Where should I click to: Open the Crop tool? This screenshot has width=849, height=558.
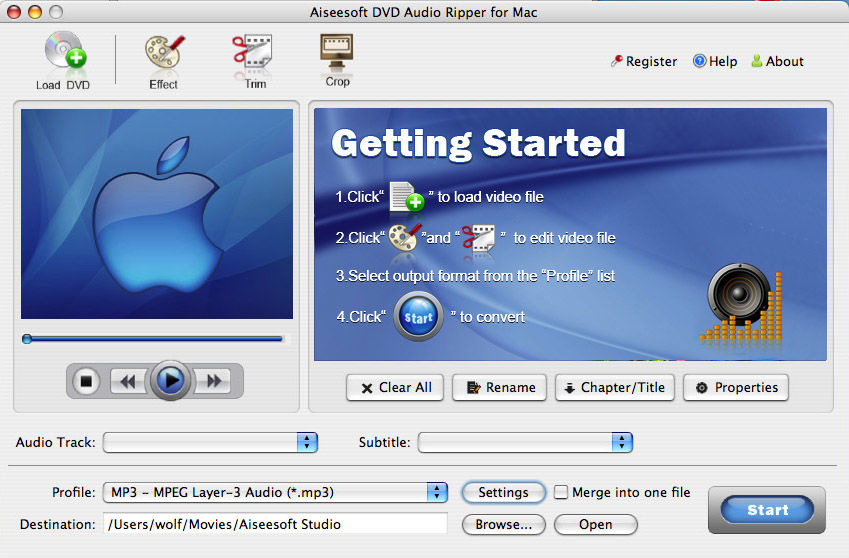337,52
